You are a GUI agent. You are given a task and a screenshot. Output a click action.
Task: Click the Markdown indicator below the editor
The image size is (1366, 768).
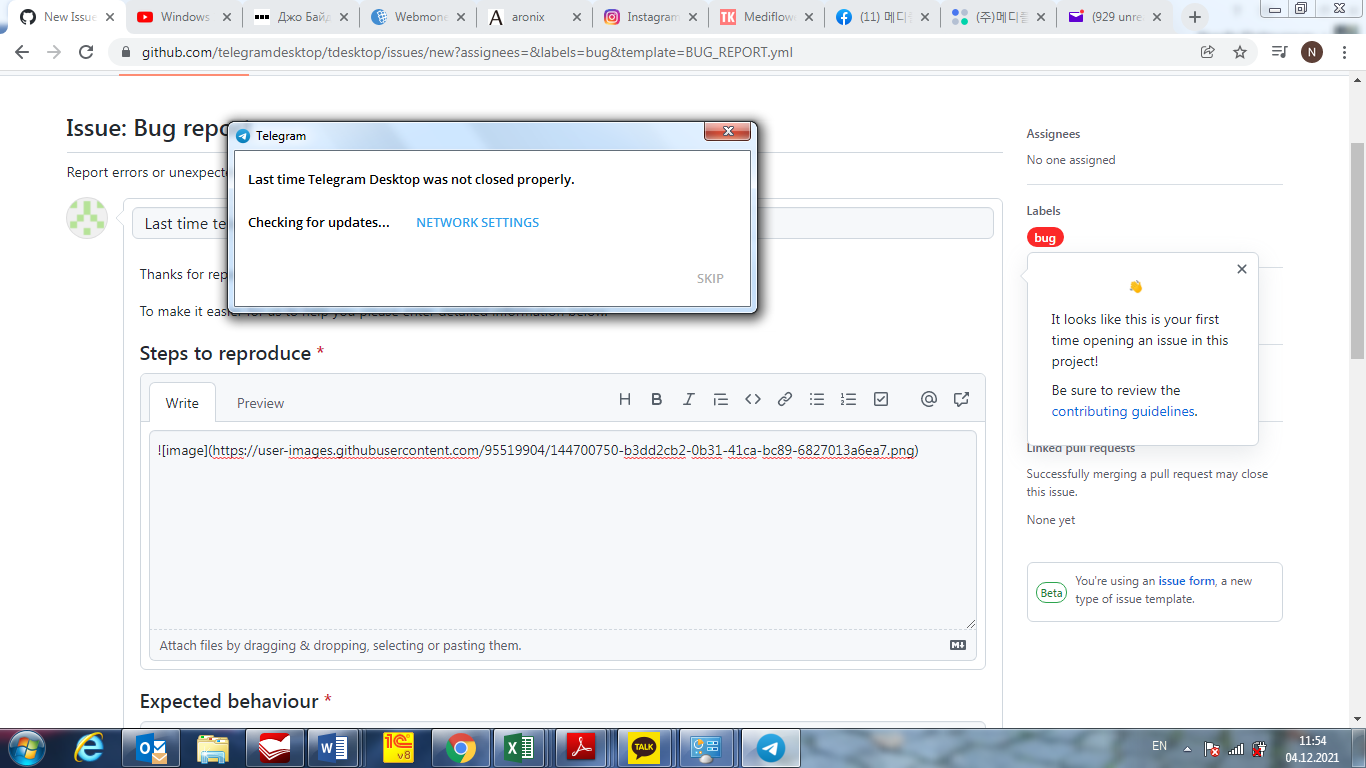(x=957, y=645)
